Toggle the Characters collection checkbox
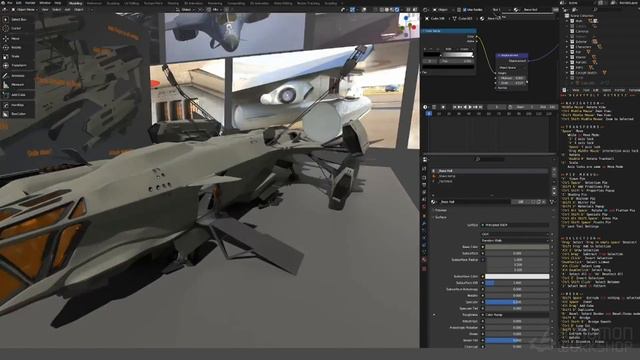Screen dimensions: 640x360 572,47
